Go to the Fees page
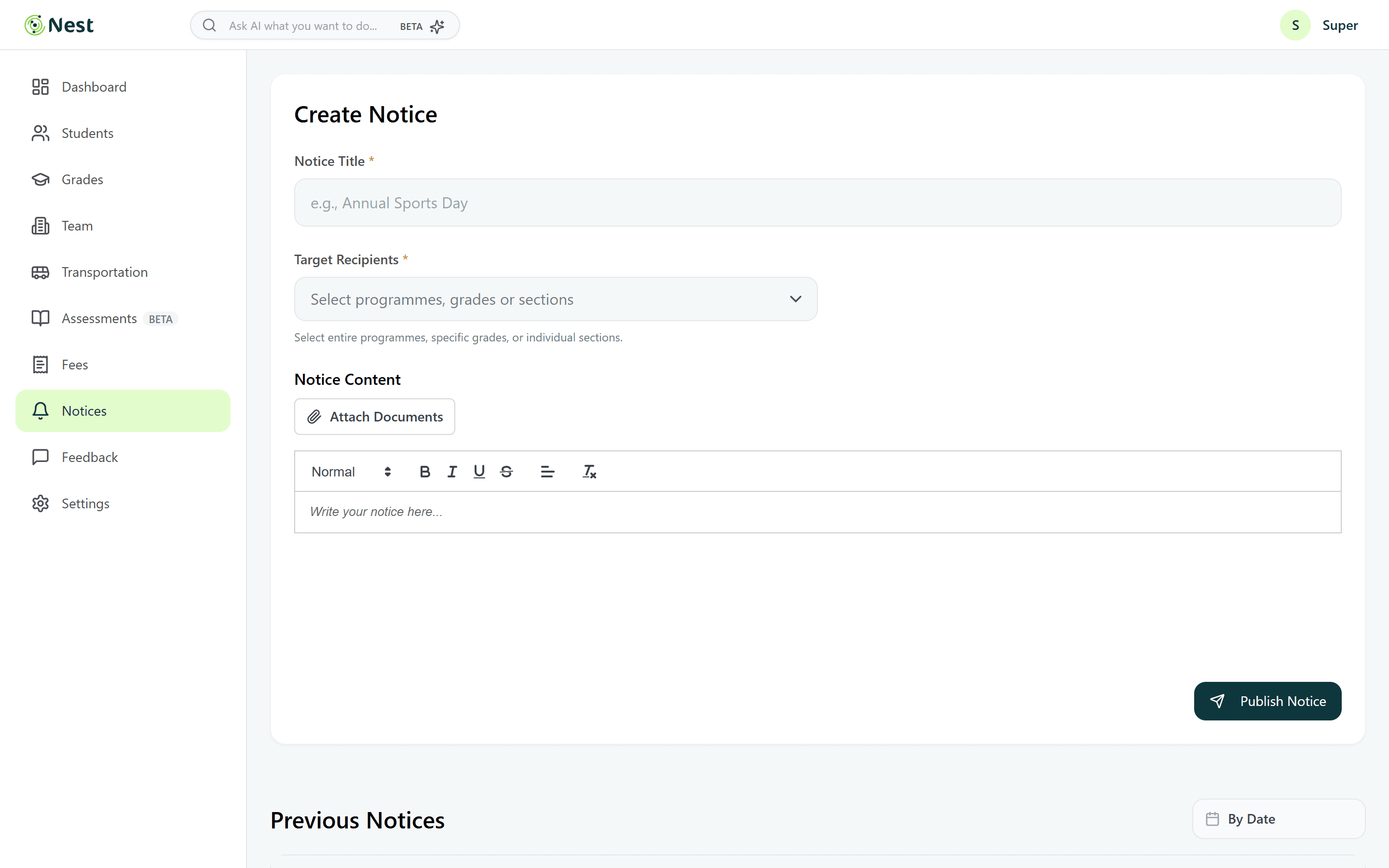The width and height of the screenshot is (1389, 868). (x=123, y=365)
